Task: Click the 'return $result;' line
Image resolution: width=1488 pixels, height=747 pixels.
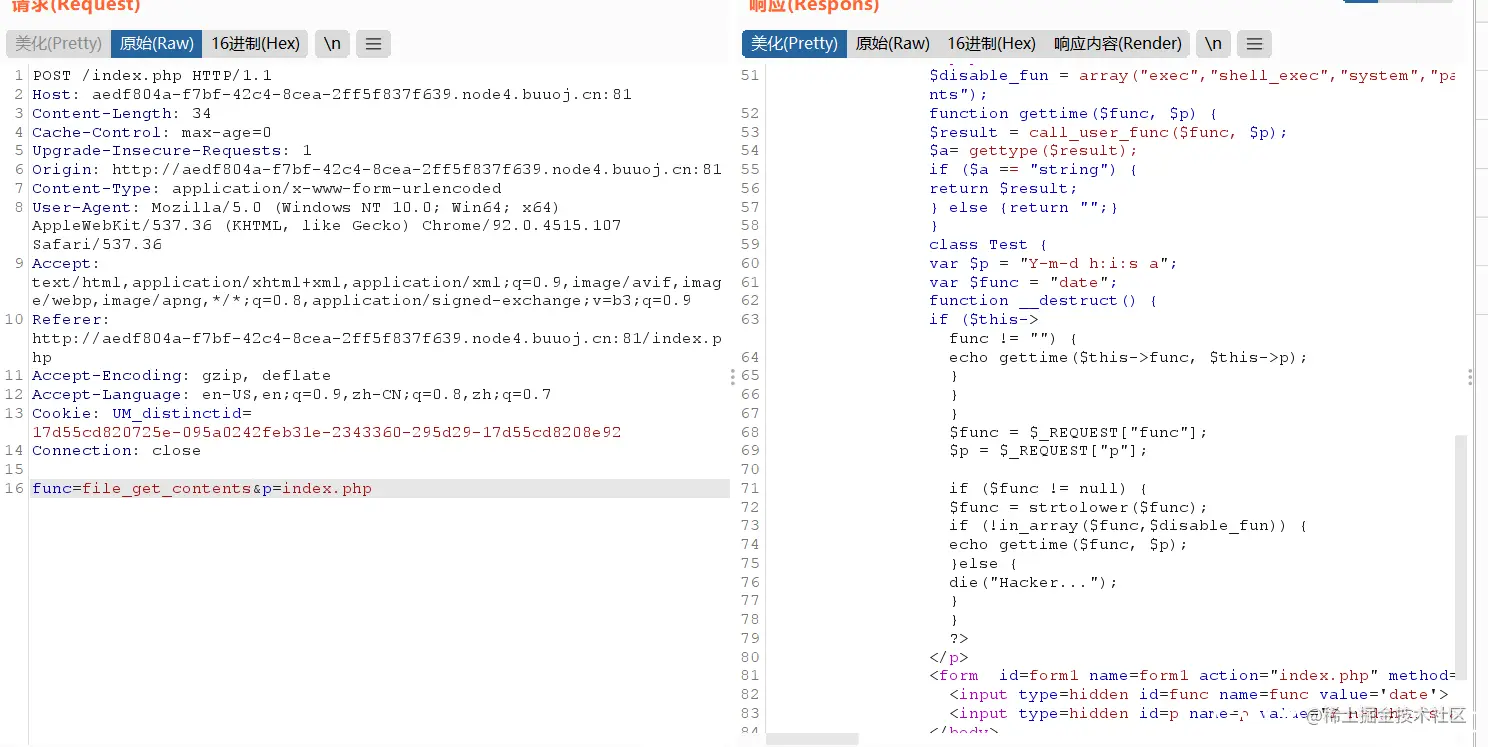Action: 1003,188
